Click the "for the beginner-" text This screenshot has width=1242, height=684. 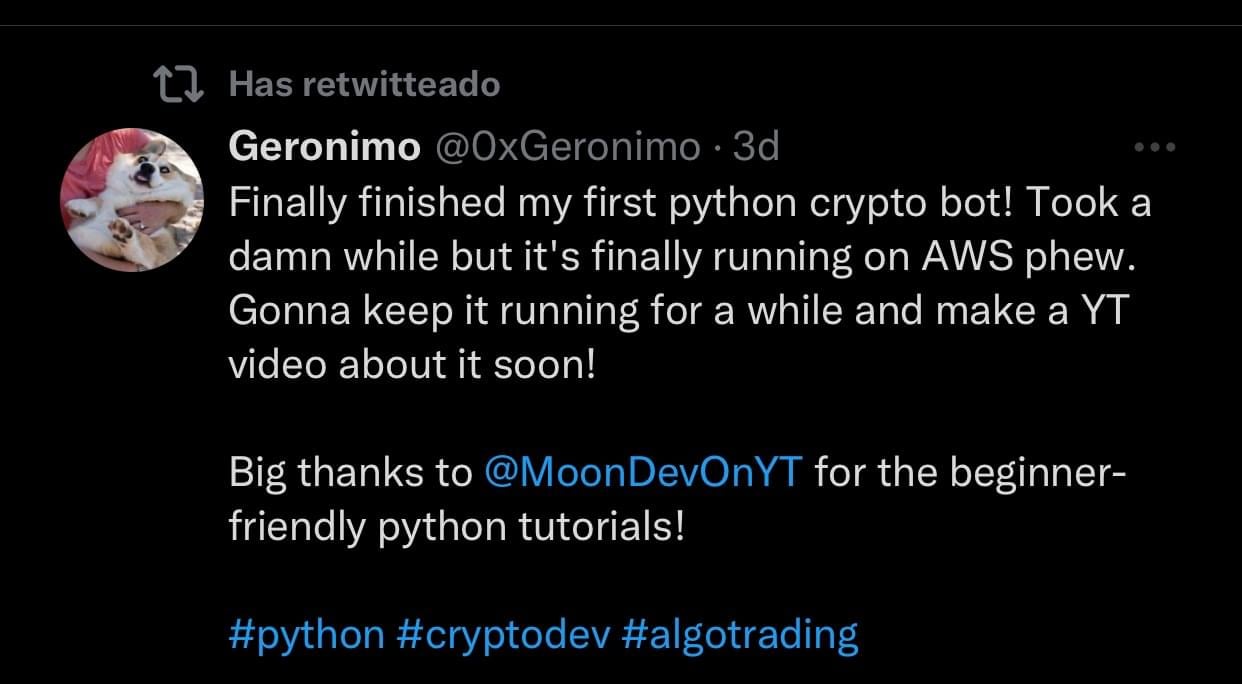click(970, 471)
